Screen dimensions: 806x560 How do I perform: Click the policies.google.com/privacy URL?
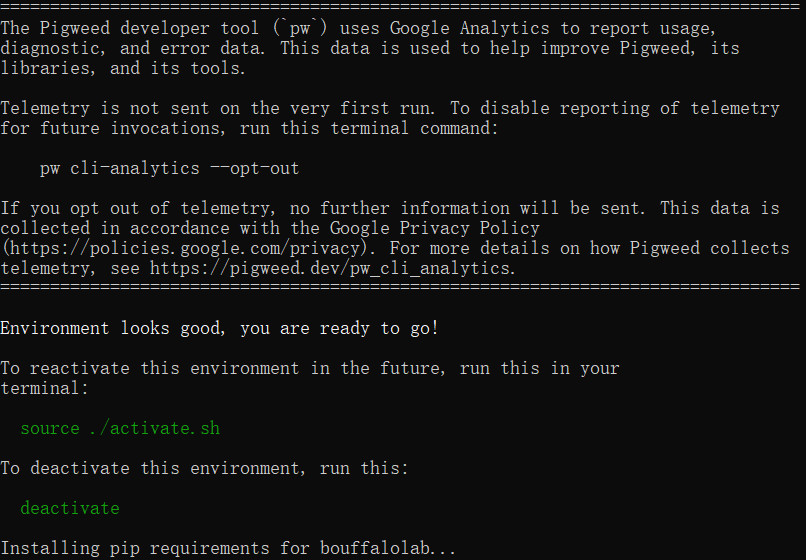(185, 248)
